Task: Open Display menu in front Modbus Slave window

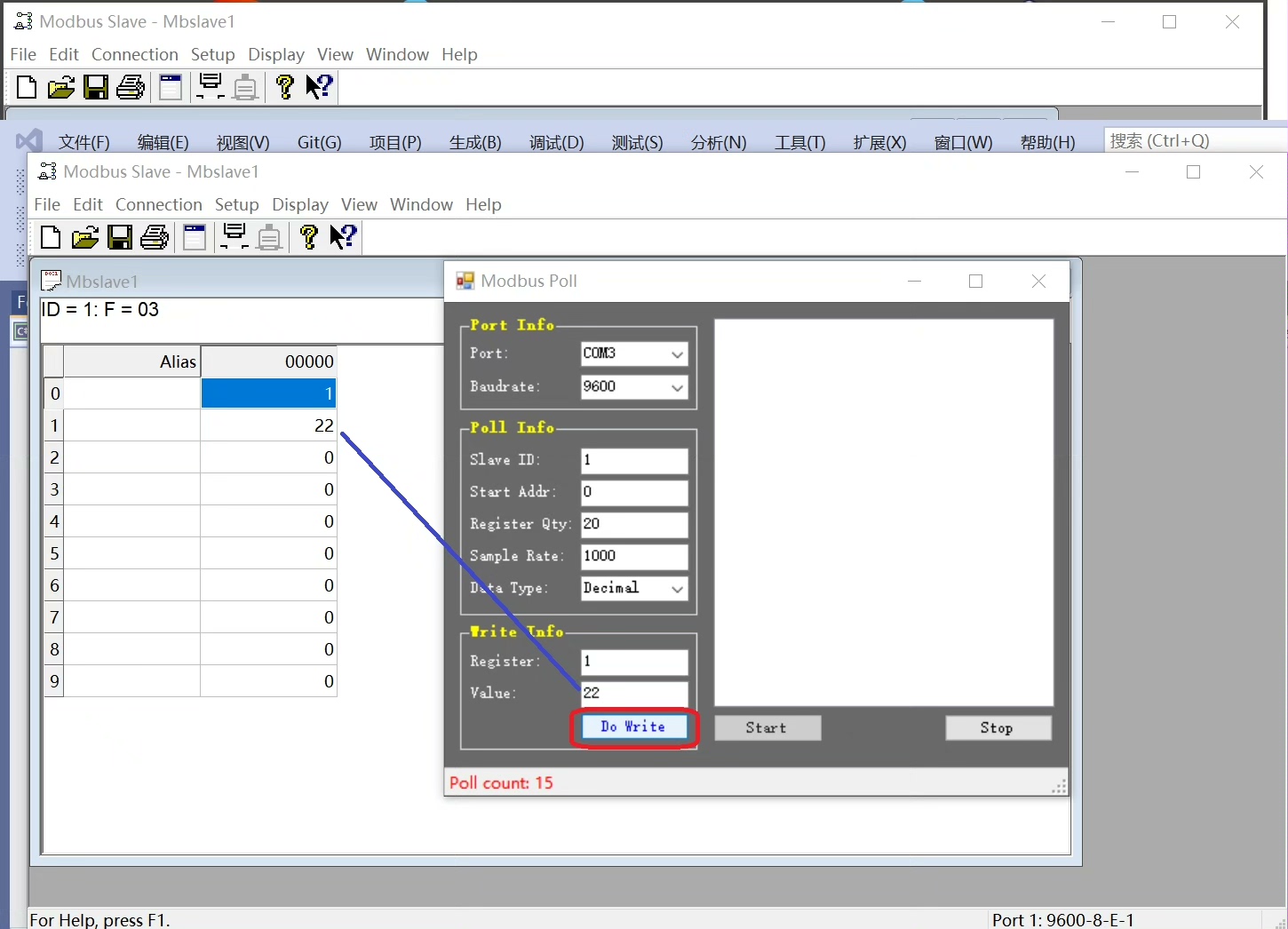Action: click(x=300, y=204)
